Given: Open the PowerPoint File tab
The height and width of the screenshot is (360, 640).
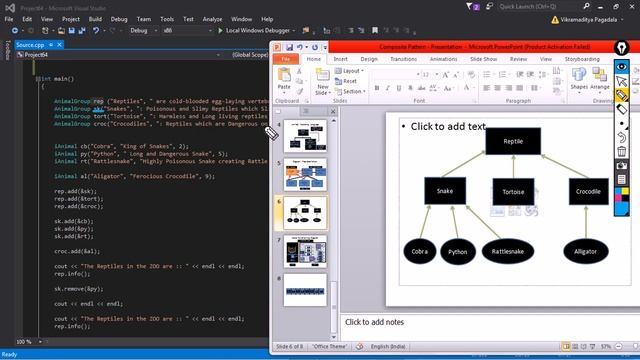Looking at the screenshot, I should tap(285, 59).
